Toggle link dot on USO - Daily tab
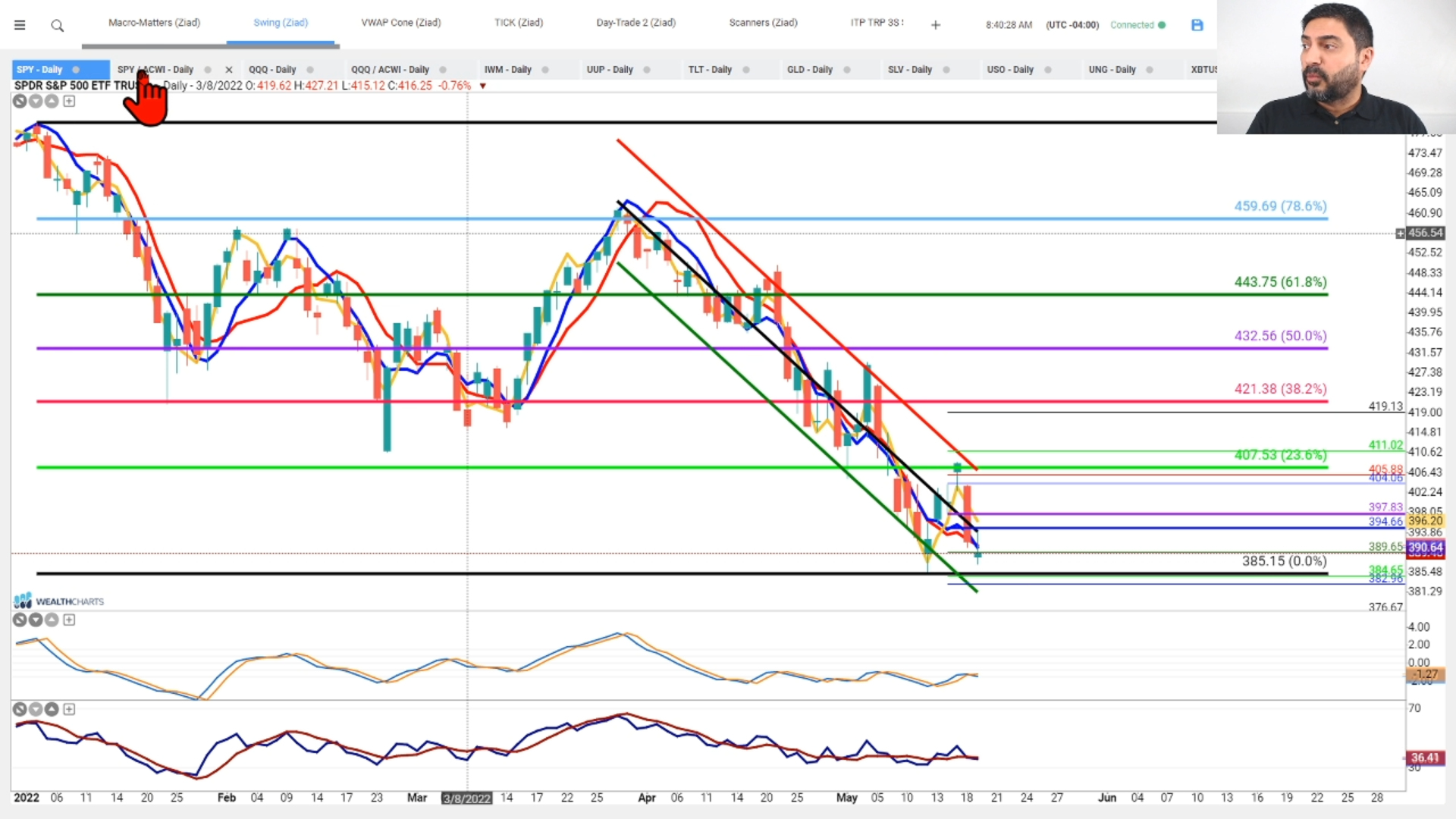The width and height of the screenshot is (1456, 819). click(x=1048, y=70)
